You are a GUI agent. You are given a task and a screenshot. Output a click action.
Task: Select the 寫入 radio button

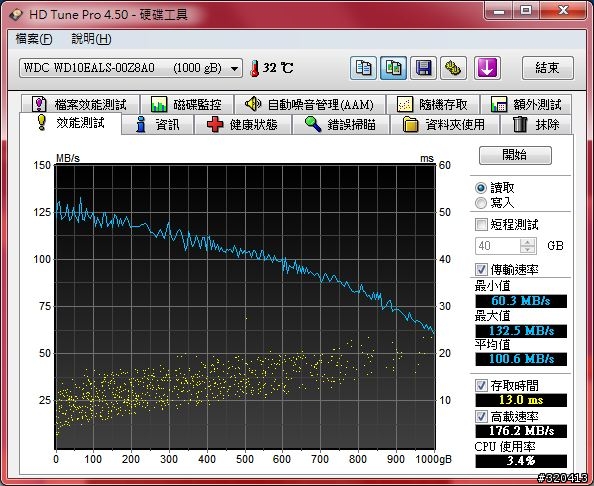[x=481, y=203]
